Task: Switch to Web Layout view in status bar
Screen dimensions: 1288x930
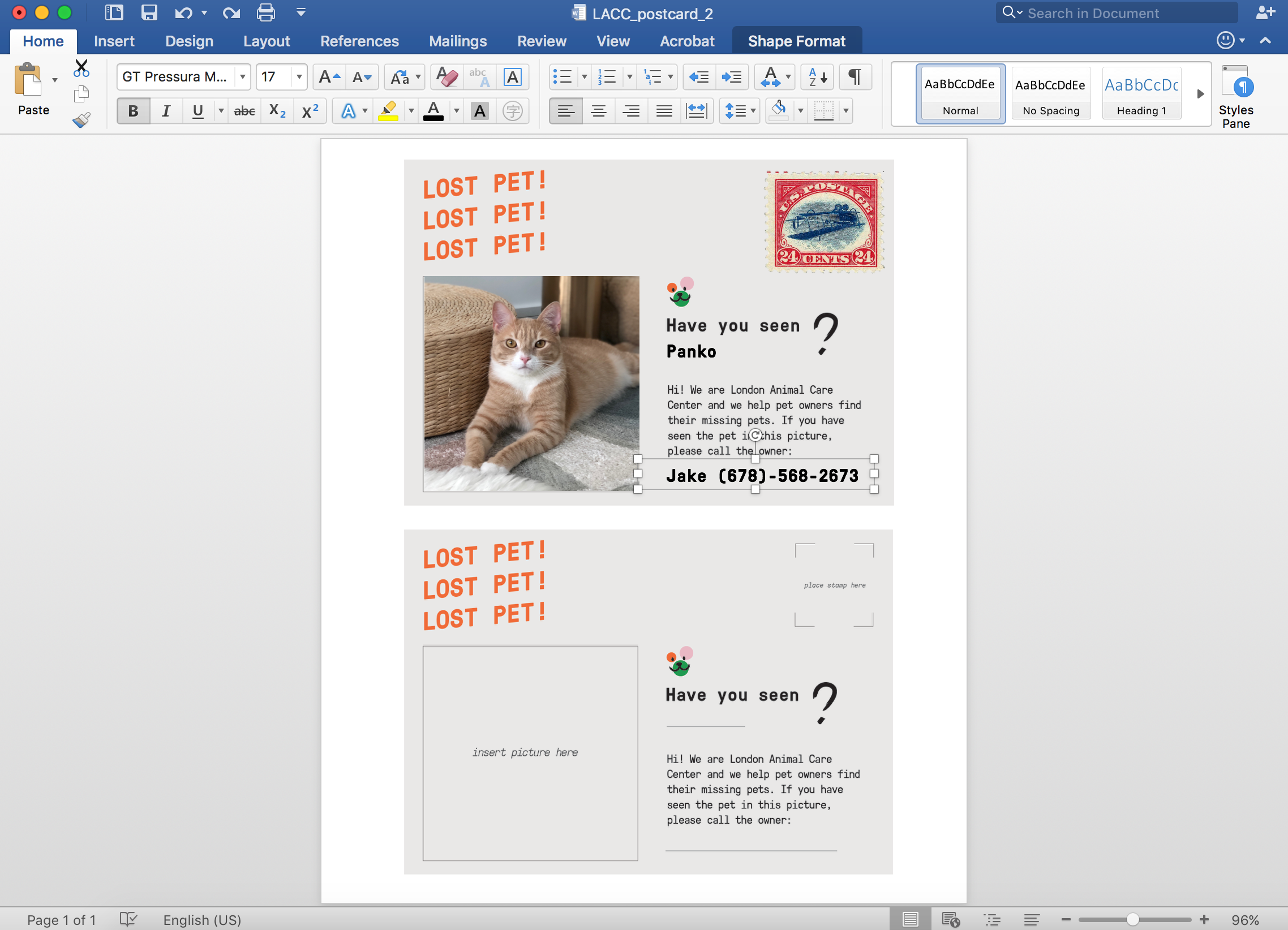Action: point(951,919)
